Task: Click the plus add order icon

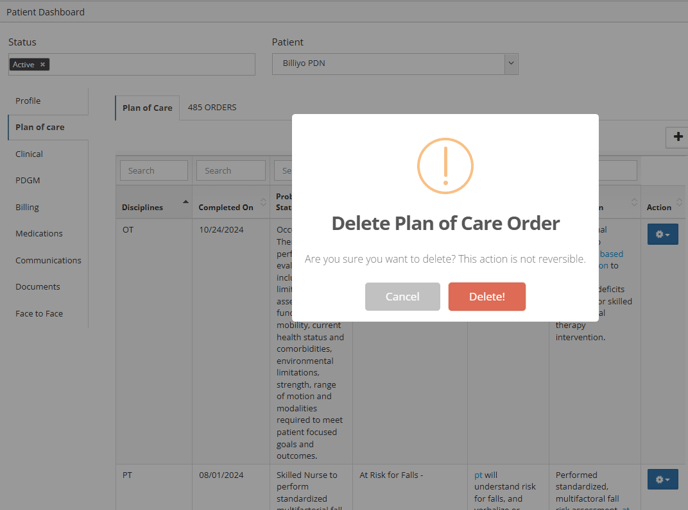Action: point(678,137)
